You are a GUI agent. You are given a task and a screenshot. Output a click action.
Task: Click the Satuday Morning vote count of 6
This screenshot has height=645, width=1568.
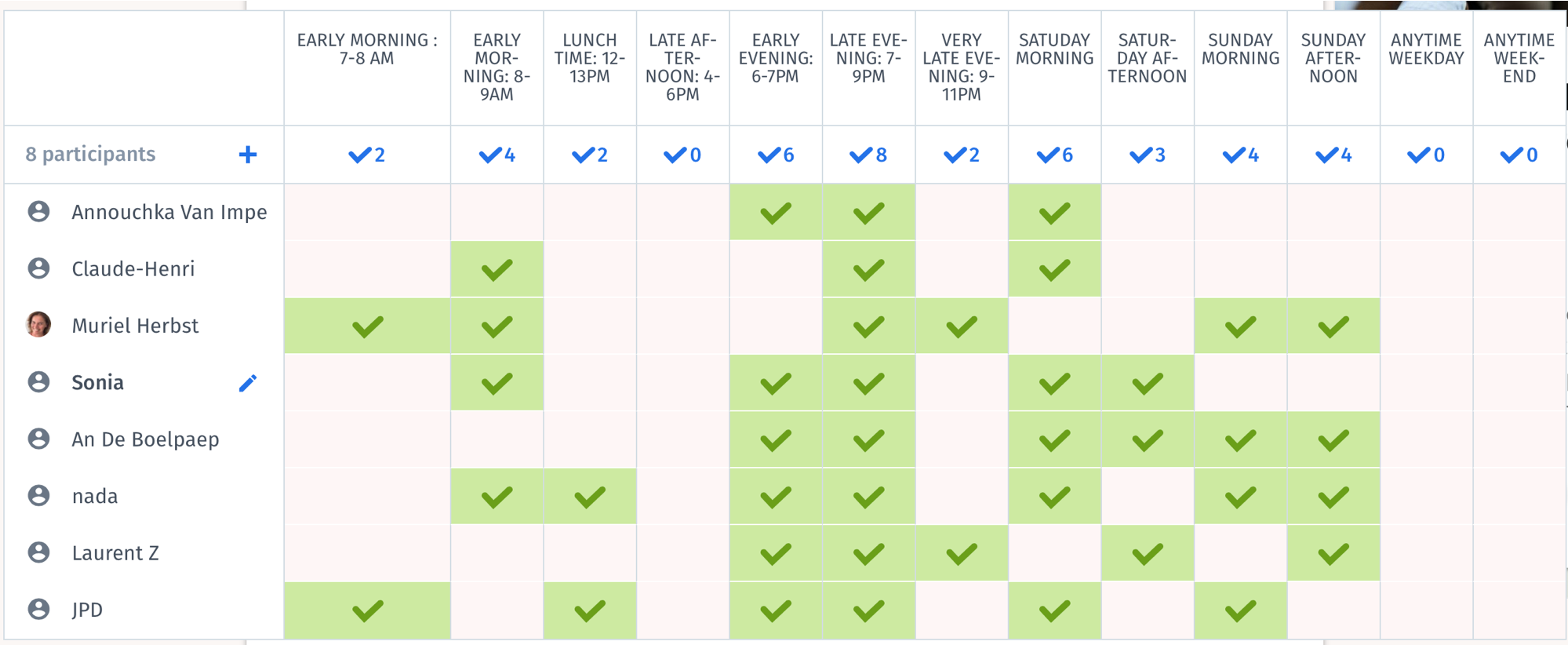[1055, 155]
